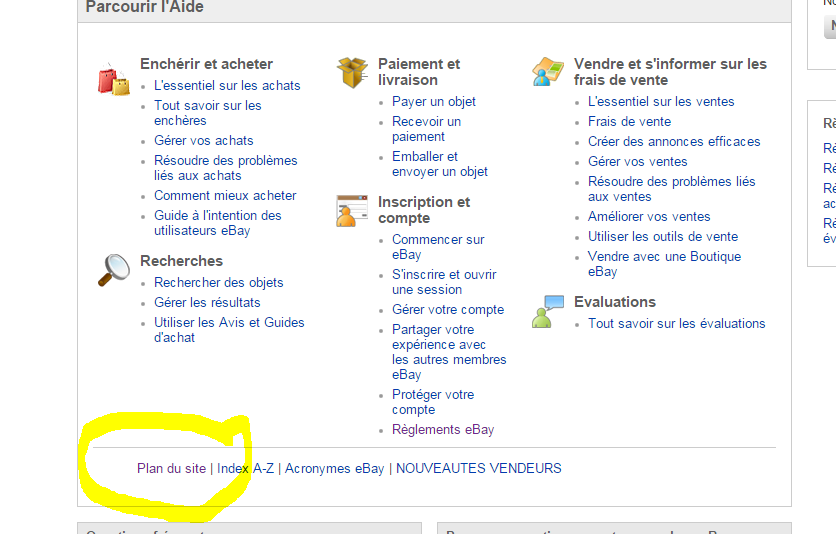Click the cardboard box icon for Paiement et livraison

pos(352,72)
